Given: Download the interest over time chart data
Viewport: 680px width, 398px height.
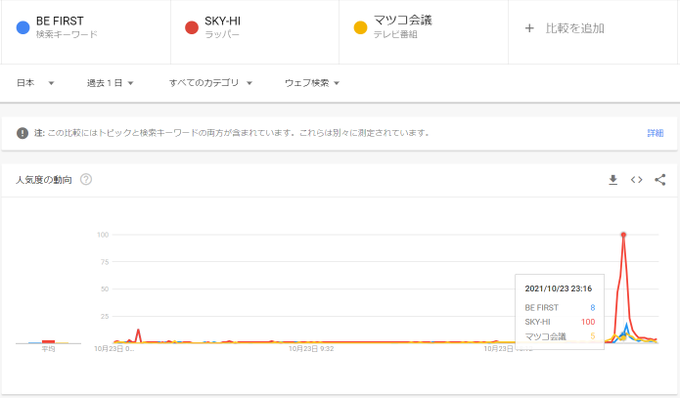Looking at the screenshot, I should click(x=613, y=180).
